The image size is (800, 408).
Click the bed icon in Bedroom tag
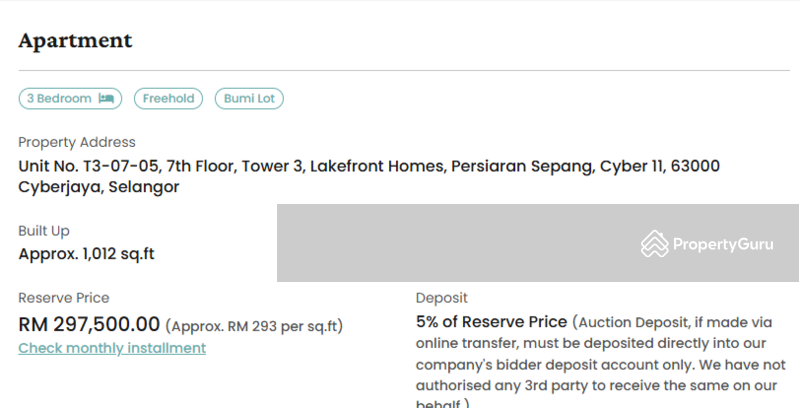coord(106,98)
